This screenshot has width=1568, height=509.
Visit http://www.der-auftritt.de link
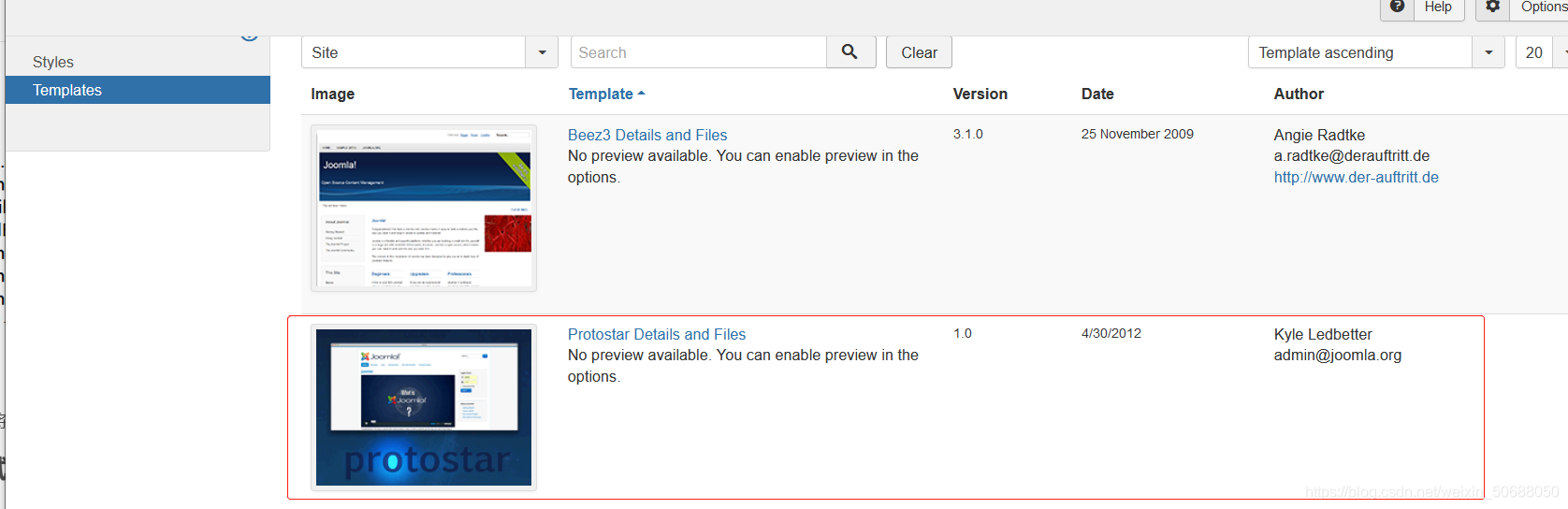point(1357,177)
